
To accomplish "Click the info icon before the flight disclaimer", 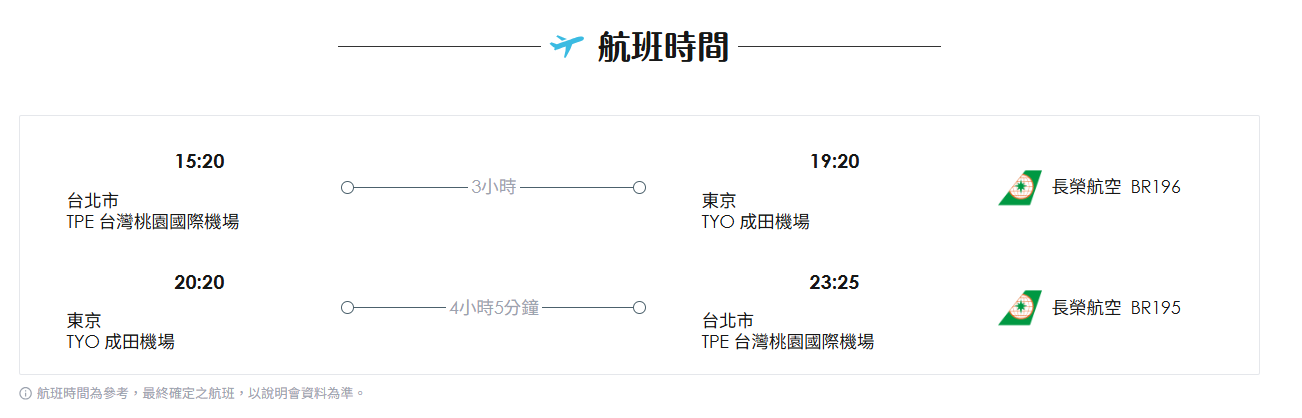I will click(x=26, y=394).
